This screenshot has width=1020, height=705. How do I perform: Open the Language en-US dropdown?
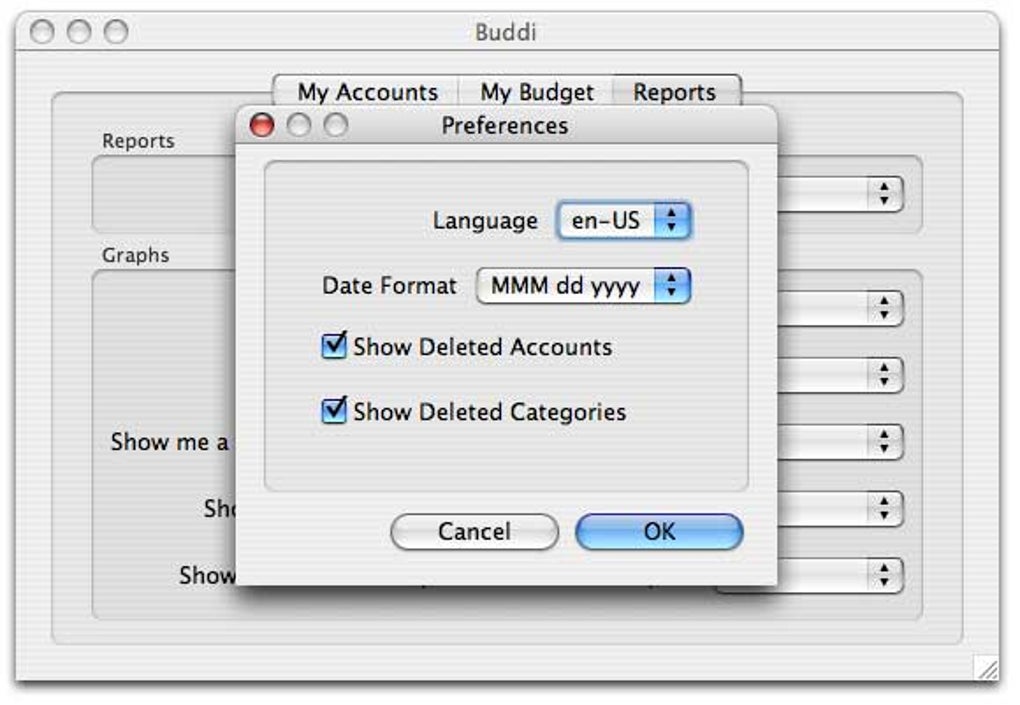(624, 220)
